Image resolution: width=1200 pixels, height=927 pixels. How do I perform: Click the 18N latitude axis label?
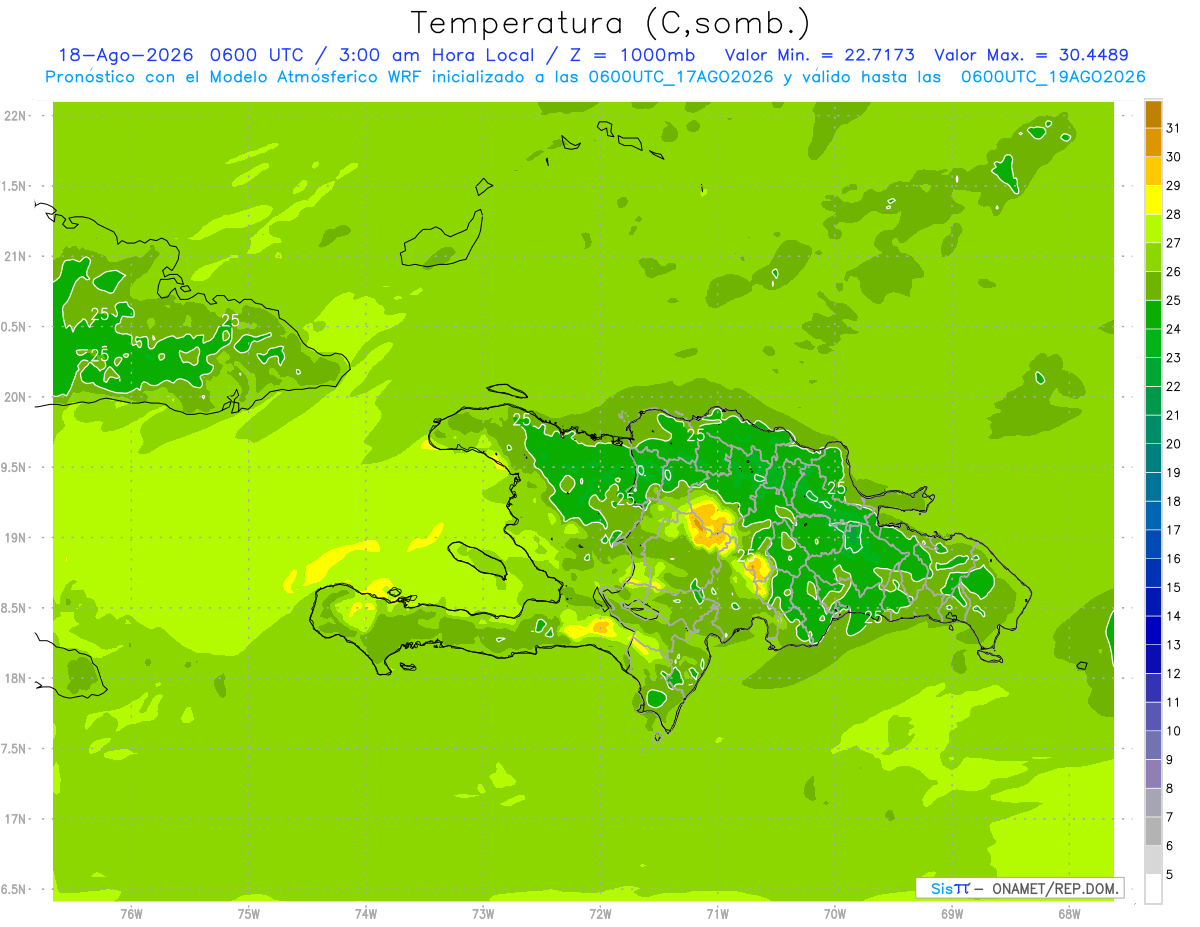(x=16, y=678)
